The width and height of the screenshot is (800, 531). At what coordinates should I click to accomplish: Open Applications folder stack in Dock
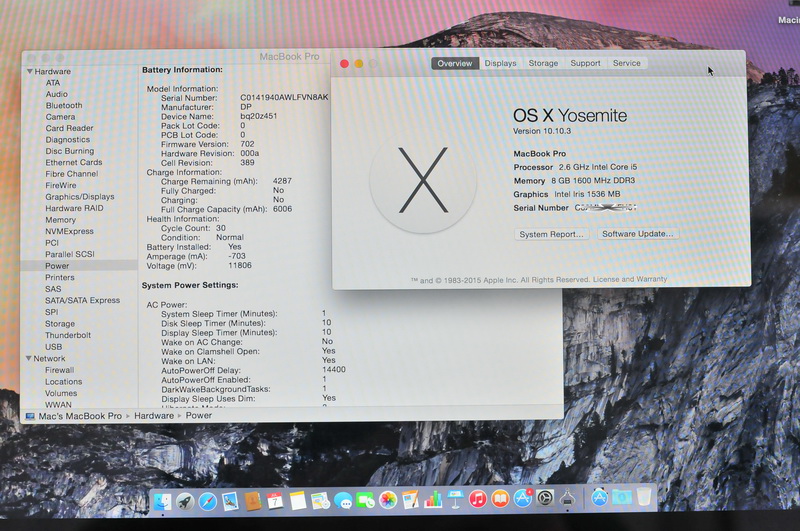click(x=599, y=497)
